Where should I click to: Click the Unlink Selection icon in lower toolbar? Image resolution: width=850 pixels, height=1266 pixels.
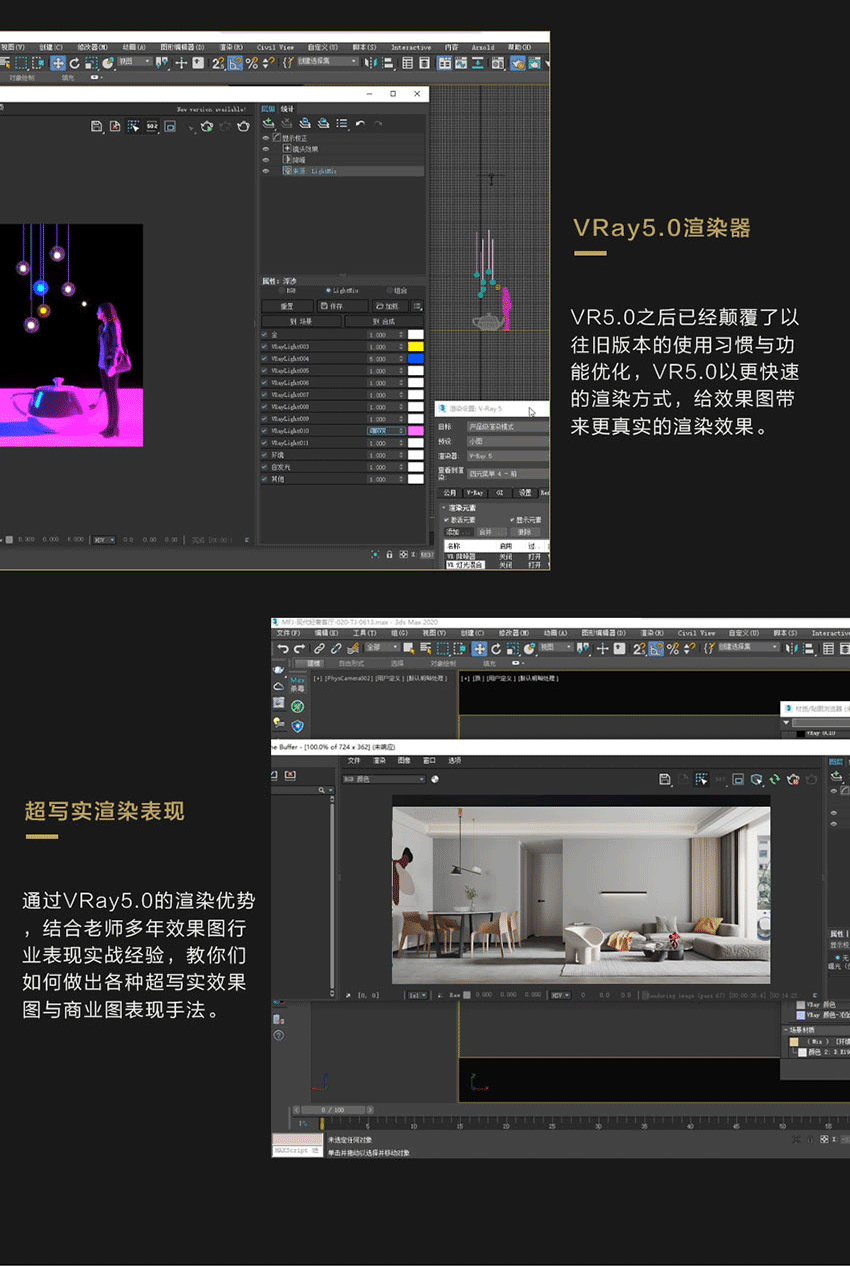(x=336, y=649)
